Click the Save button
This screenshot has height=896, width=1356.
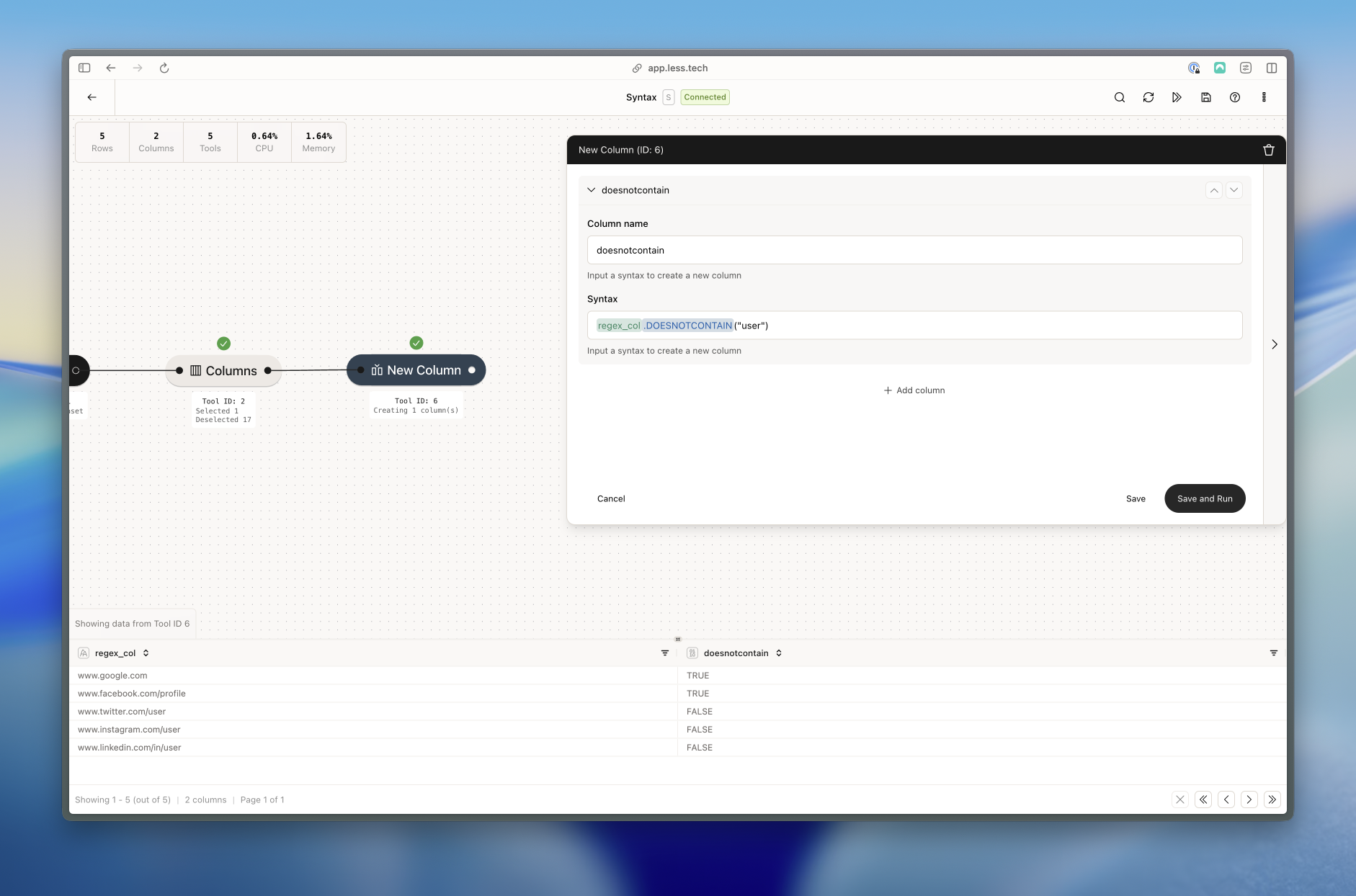(x=1136, y=498)
